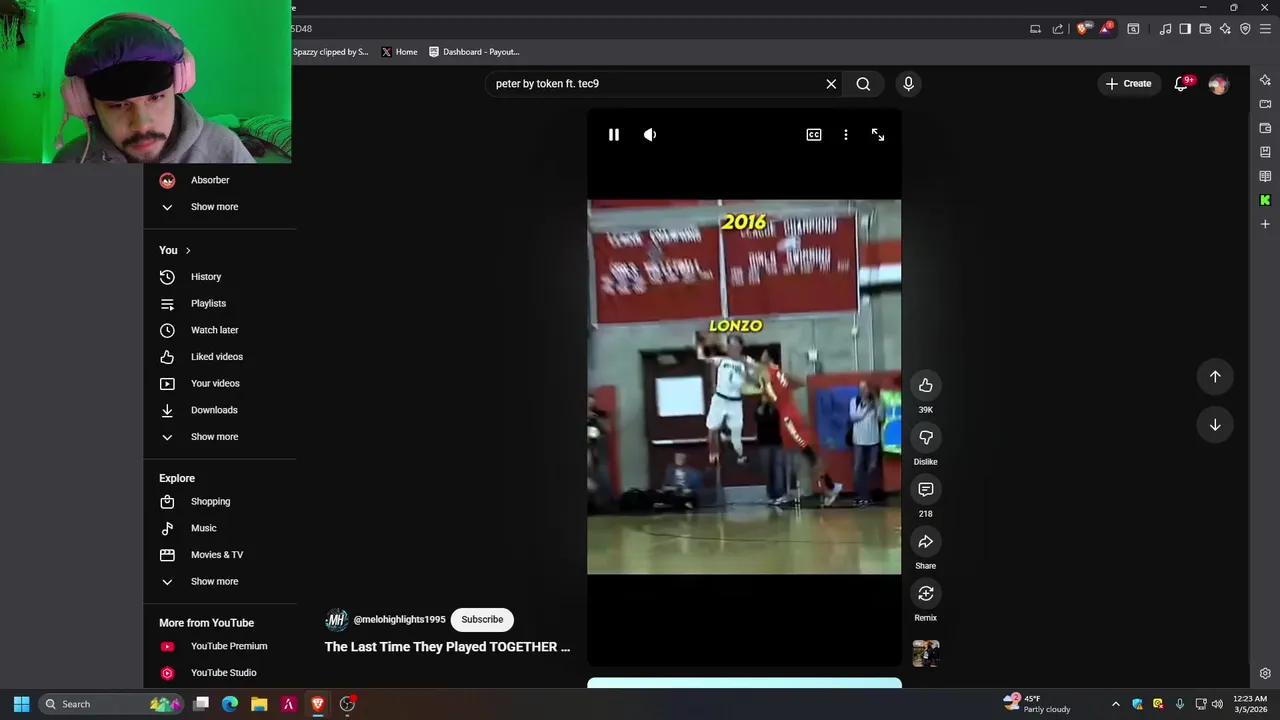The width and height of the screenshot is (1280, 720).
Task: Open the Brave VPN shield icon
Action: 1245,29
